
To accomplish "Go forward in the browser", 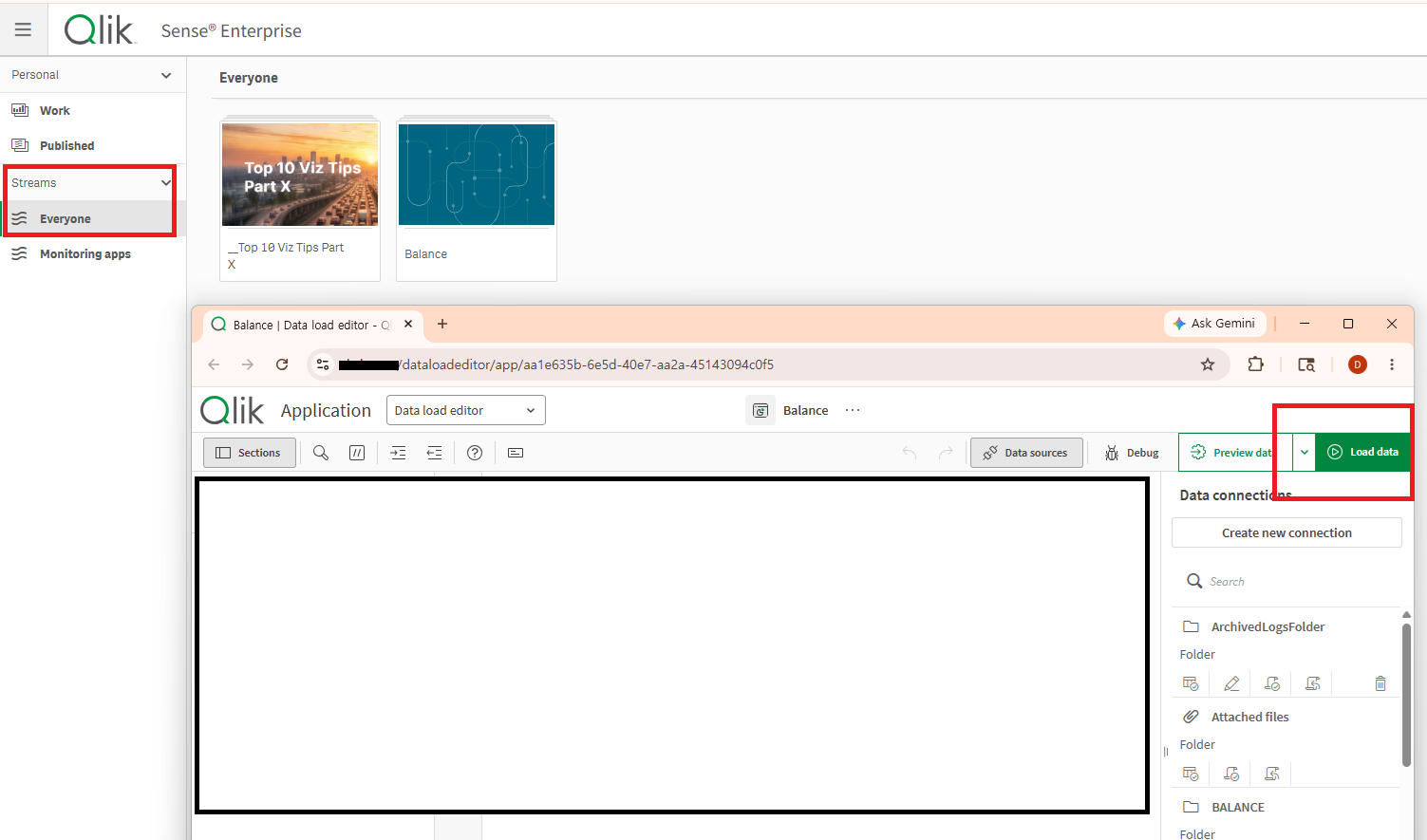I will (248, 364).
